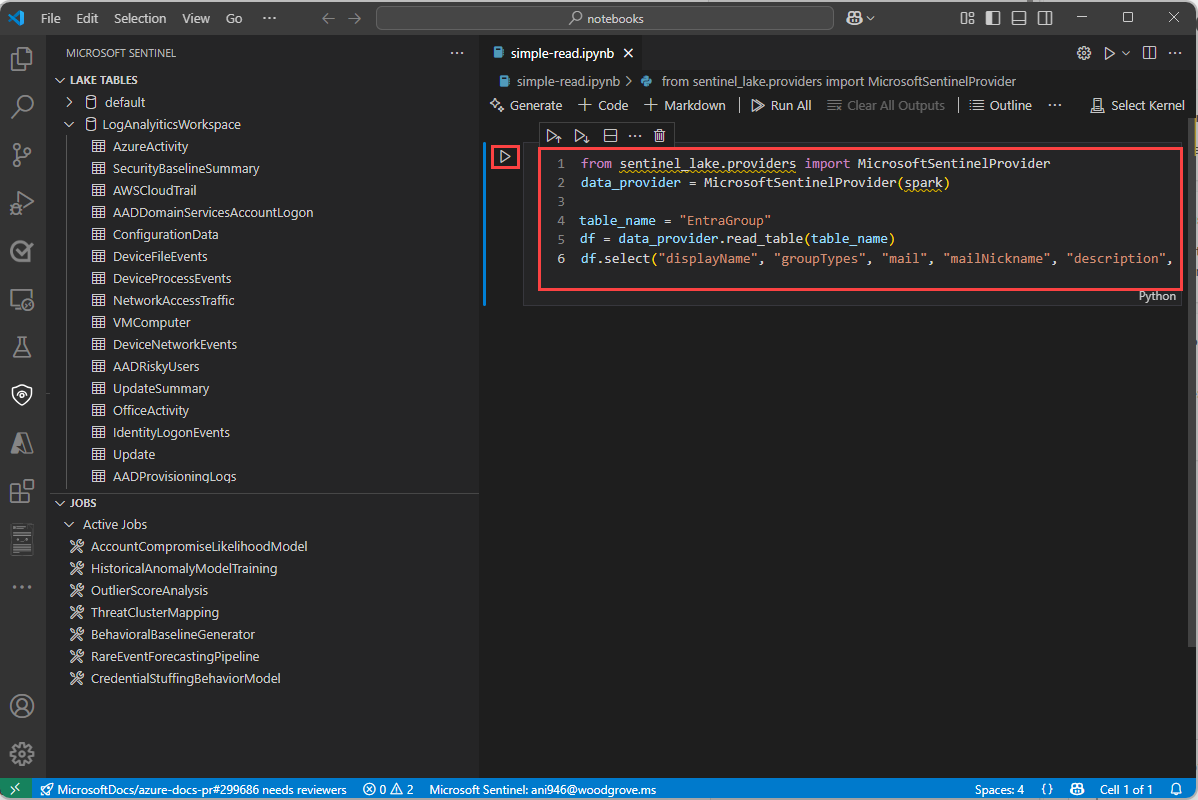The height and width of the screenshot is (800, 1198).
Task: Open the Testing flask icon
Action: pos(22,347)
